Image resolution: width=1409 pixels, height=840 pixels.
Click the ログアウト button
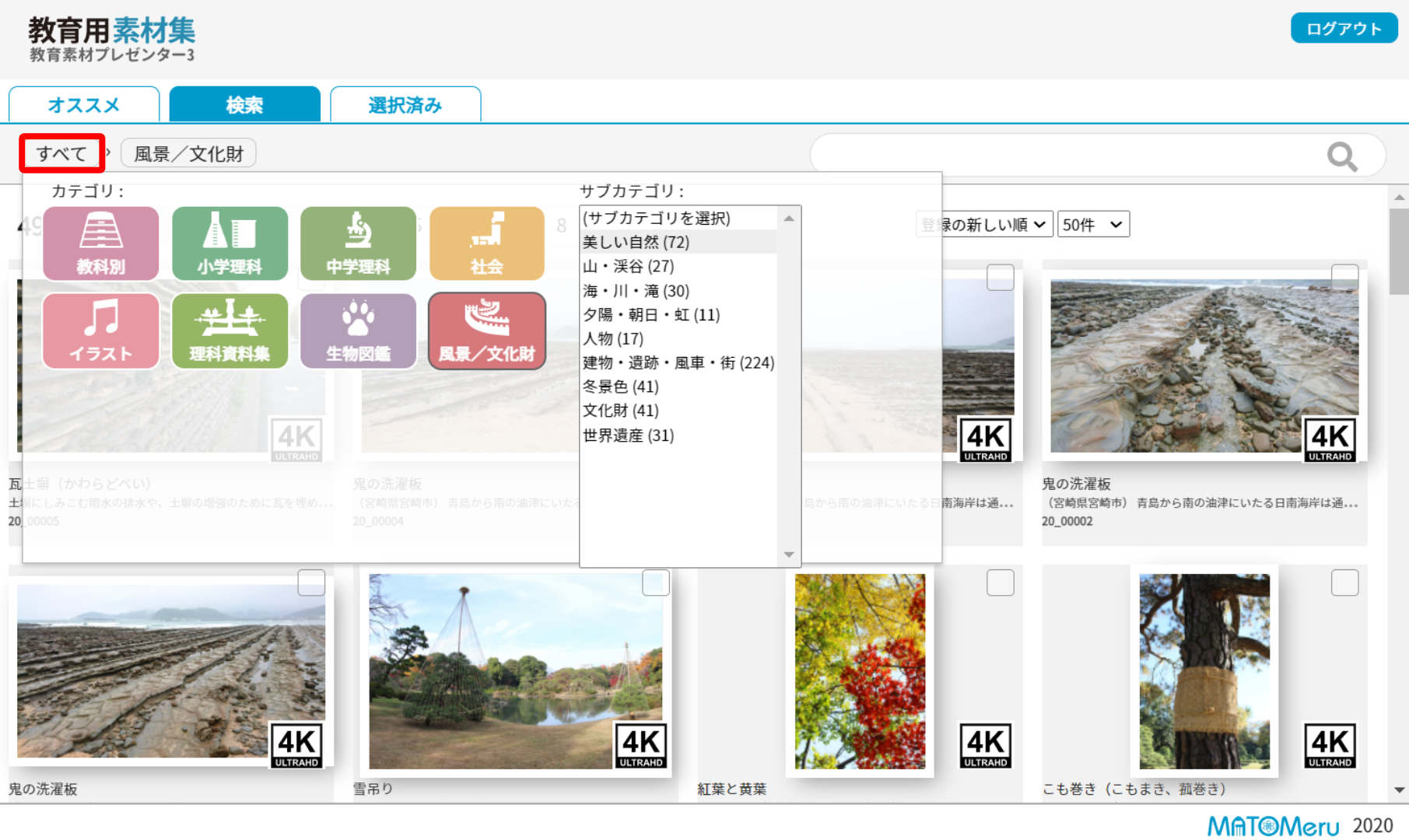1344,29
